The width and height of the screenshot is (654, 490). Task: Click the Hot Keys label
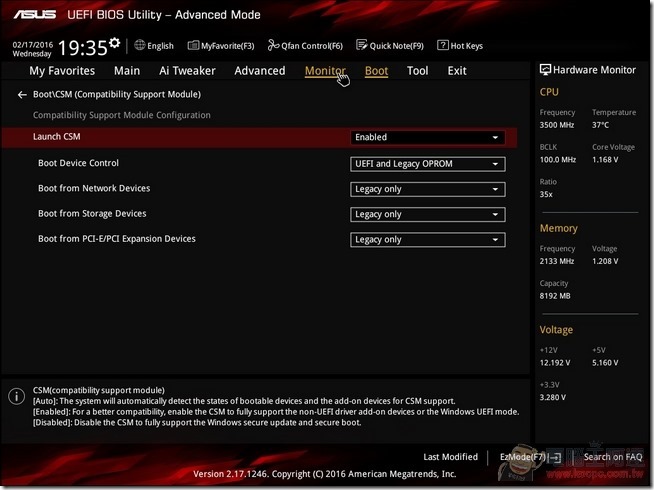tap(466, 46)
